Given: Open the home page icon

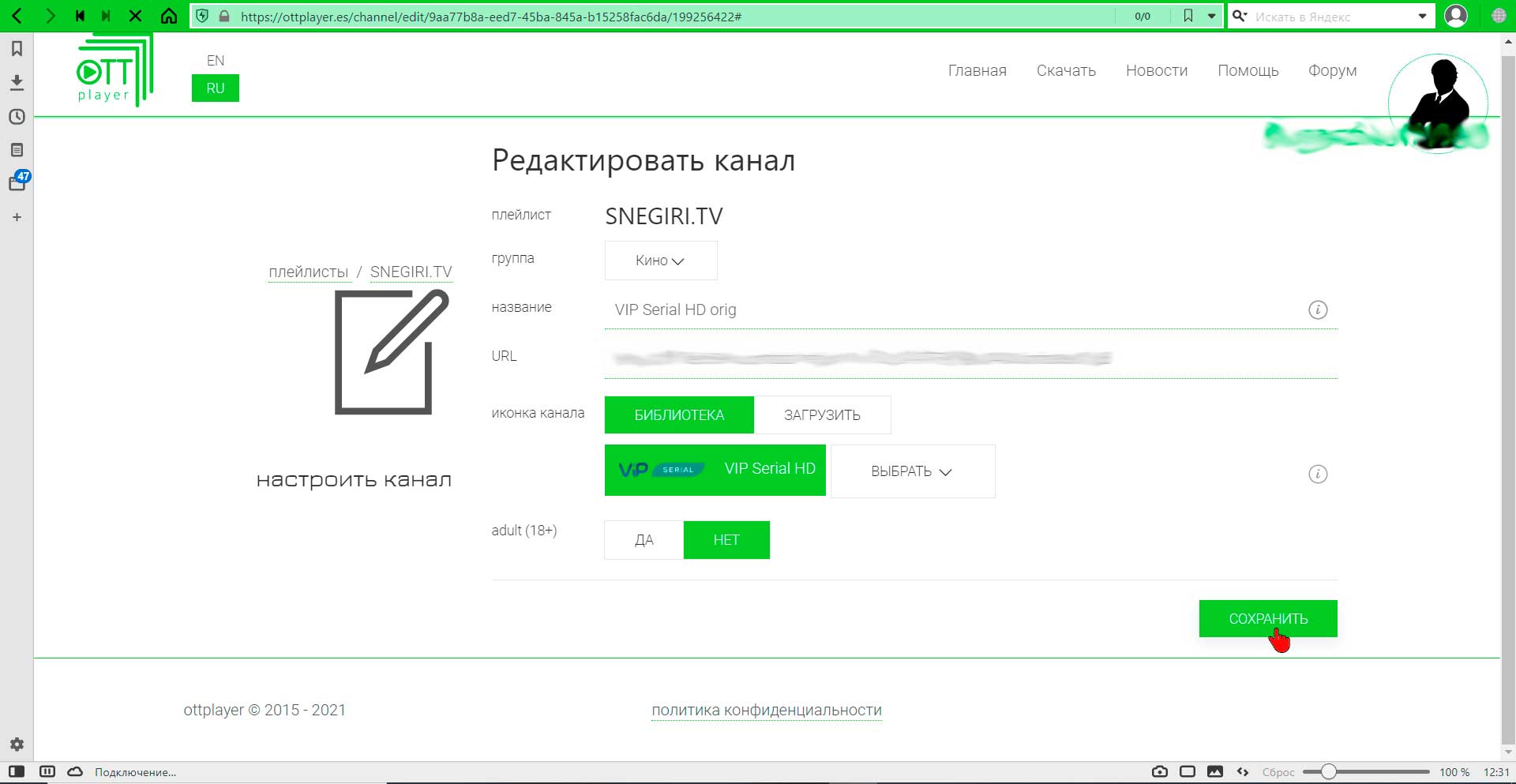Looking at the screenshot, I should pos(169,16).
